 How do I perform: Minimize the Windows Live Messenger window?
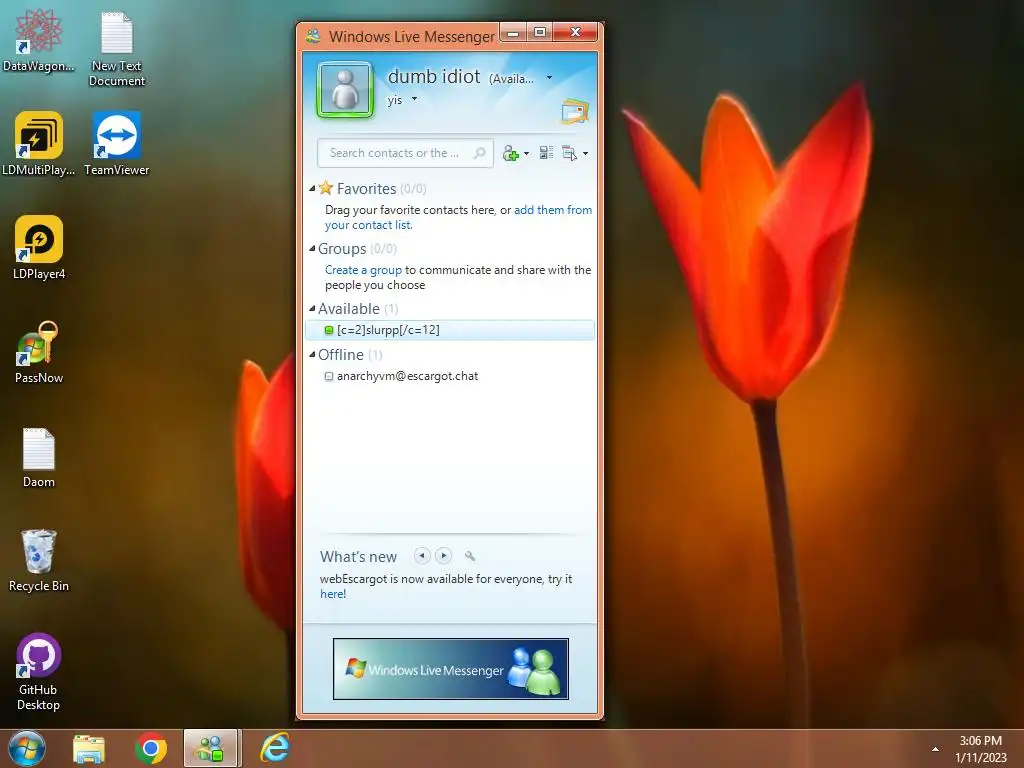point(513,33)
